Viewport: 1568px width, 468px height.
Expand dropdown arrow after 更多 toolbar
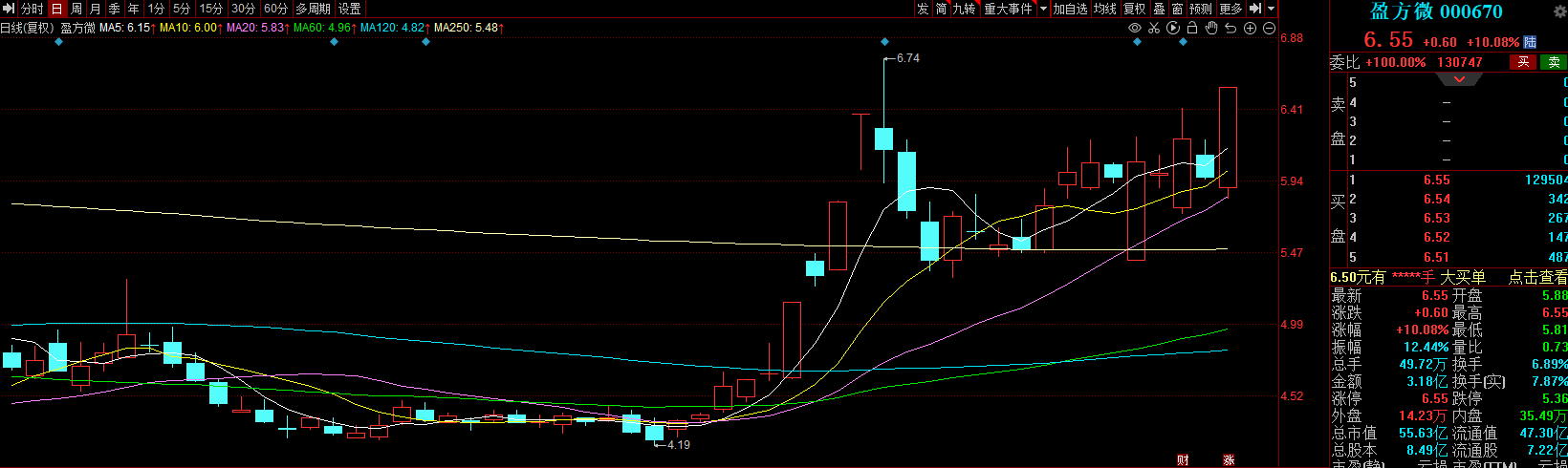[x=1271, y=9]
